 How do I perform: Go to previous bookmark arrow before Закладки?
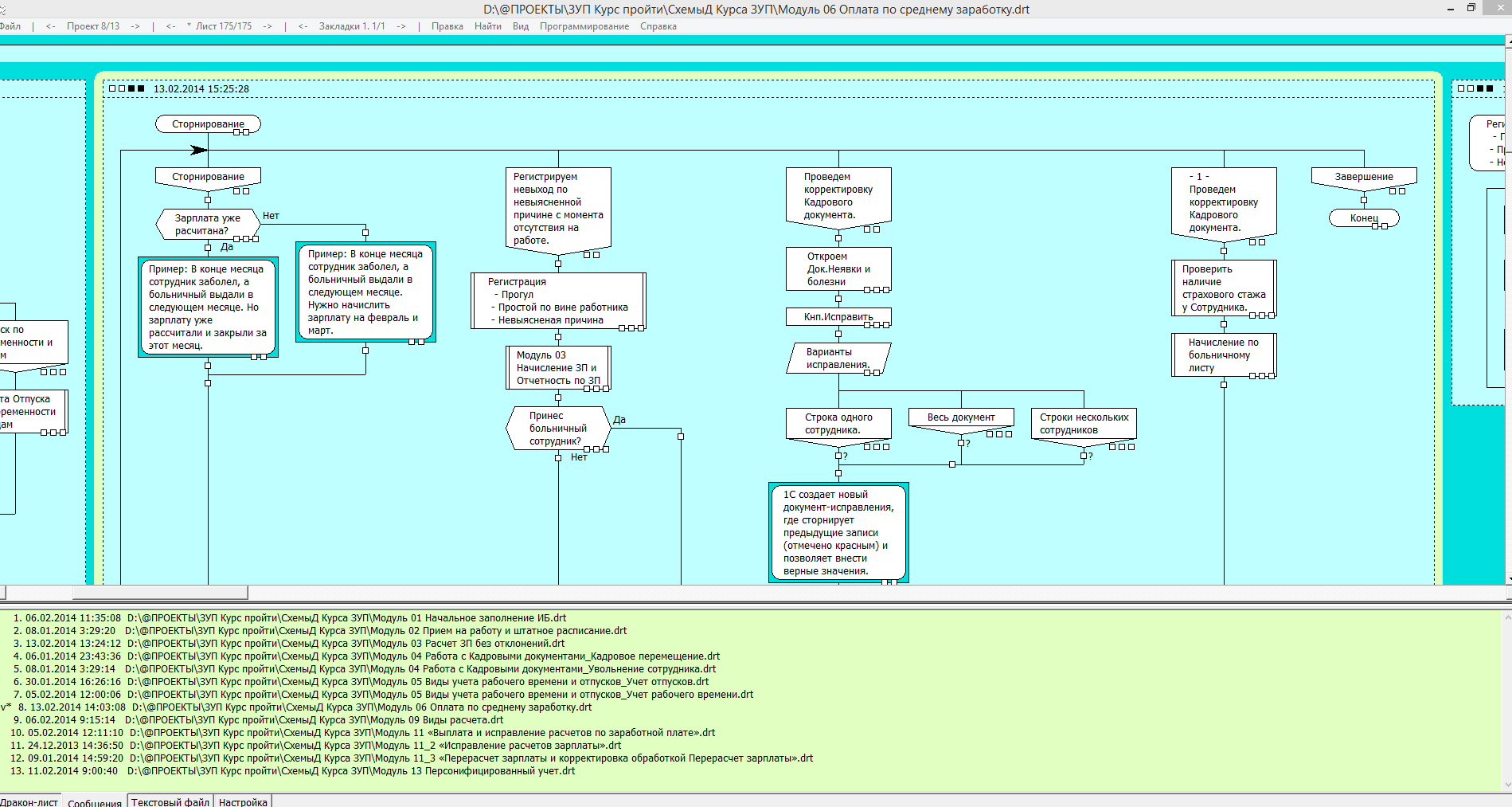pos(303,26)
